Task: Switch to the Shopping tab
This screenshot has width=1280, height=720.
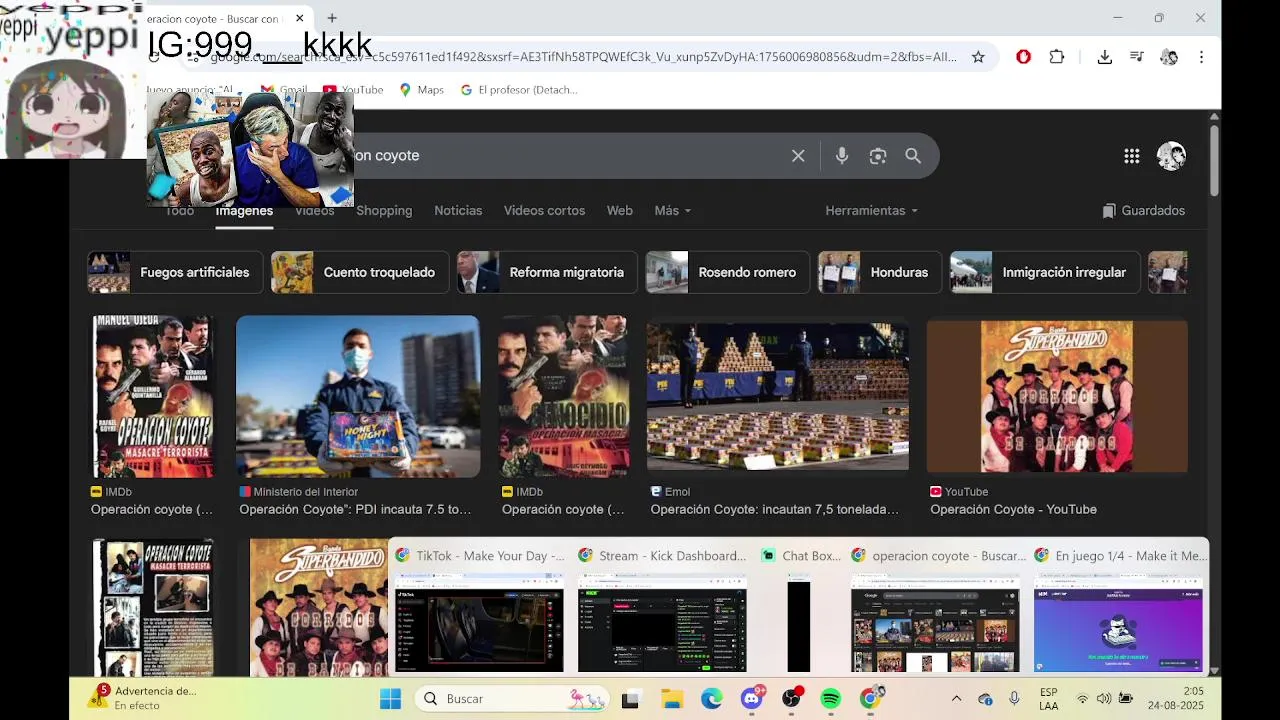Action: coord(384,211)
